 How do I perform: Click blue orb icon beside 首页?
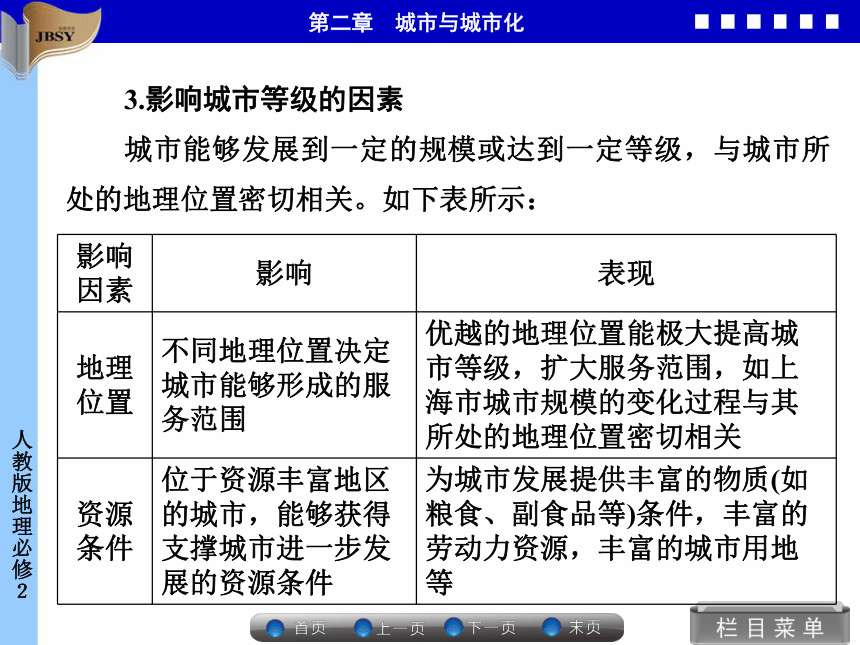(x=275, y=627)
